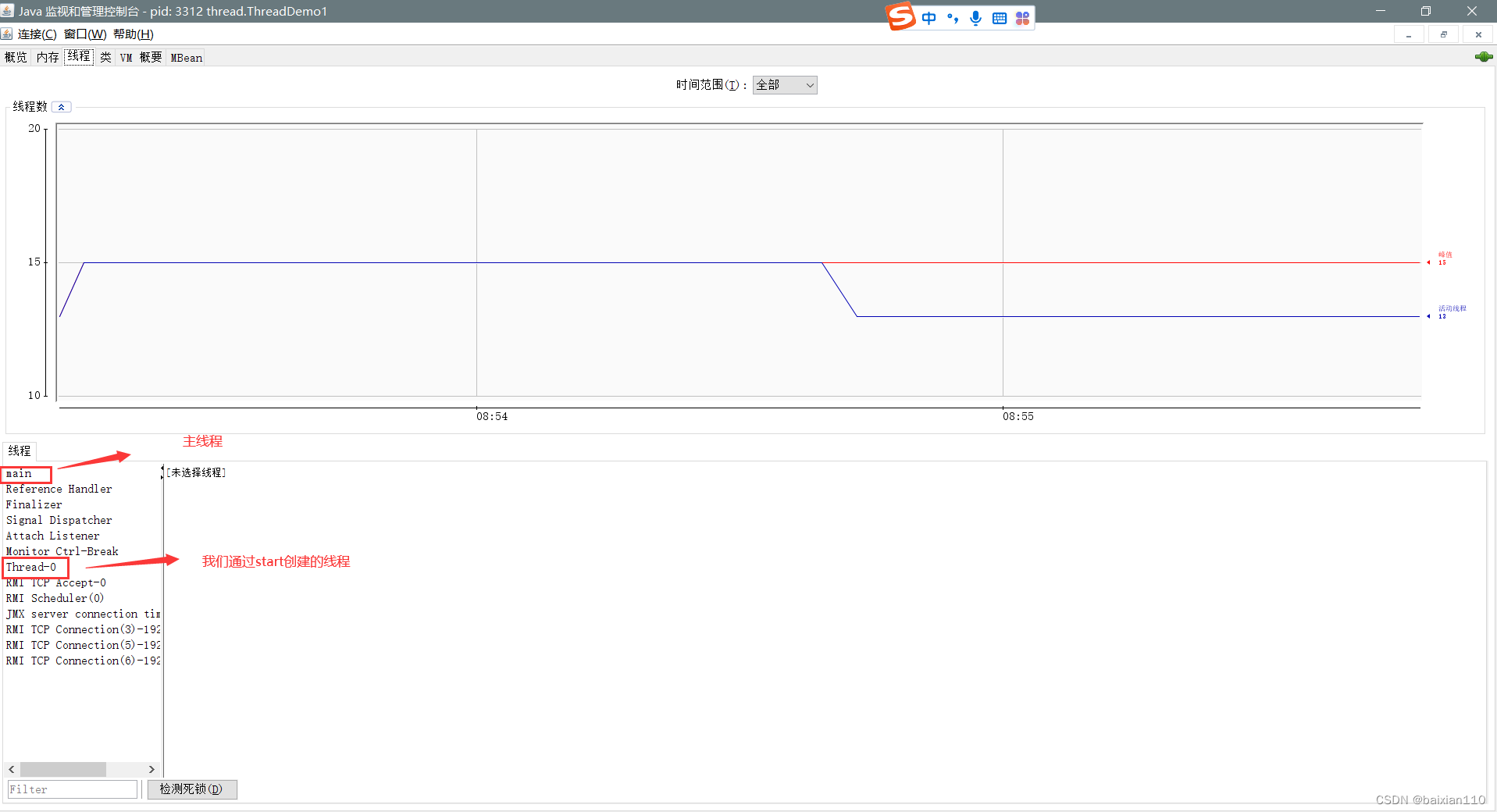Open the 连接(C) menu
The height and width of the screenshot is (812, 1497).
click(x=37, y=34)
